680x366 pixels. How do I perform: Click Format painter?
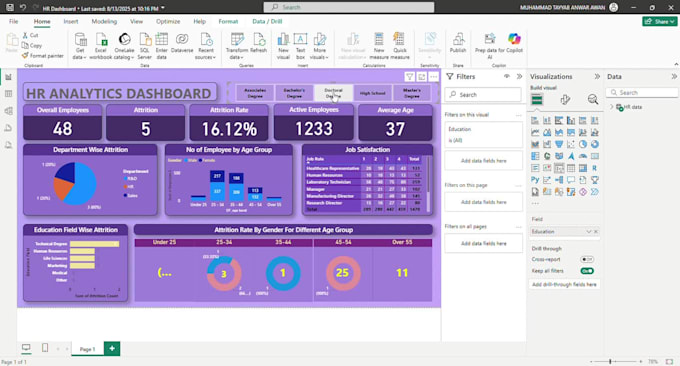pyautogui.click(x=42, y=56)
